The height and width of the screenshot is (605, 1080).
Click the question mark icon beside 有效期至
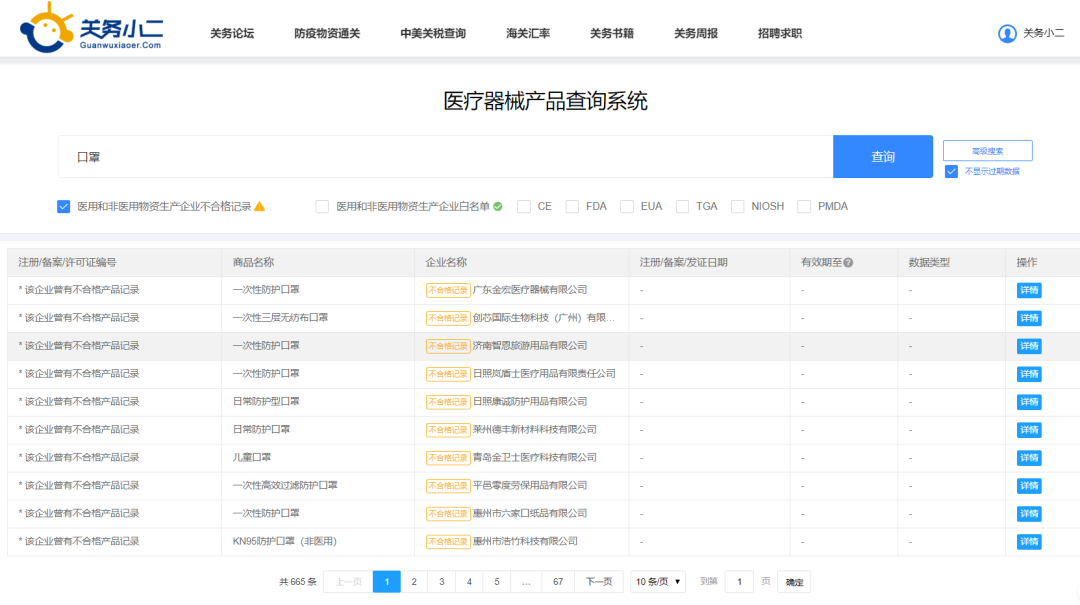(x=848, y=263)
